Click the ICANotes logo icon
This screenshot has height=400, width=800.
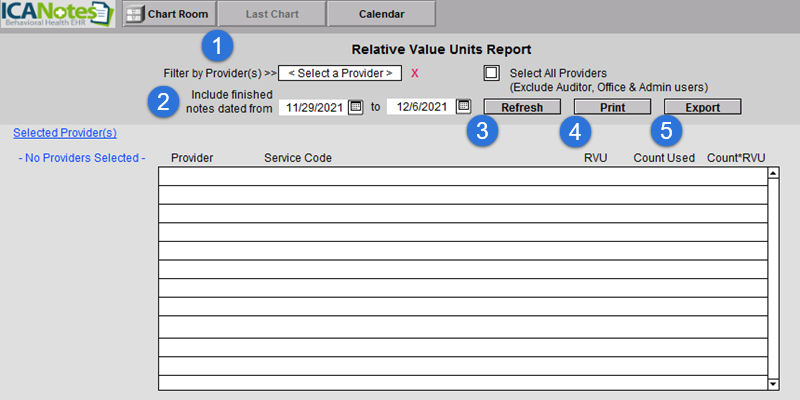coord(58,15)
